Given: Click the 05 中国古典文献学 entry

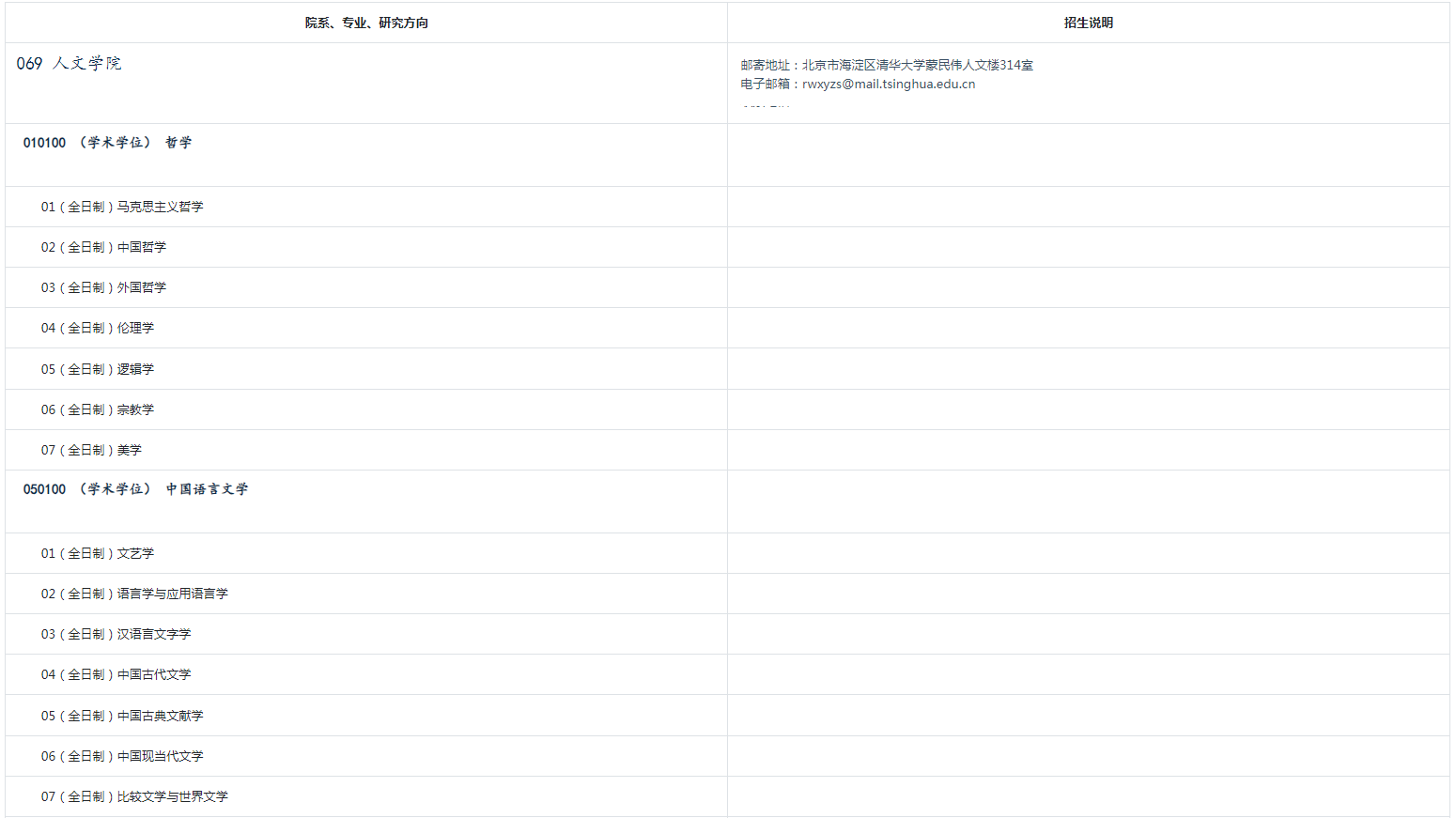Looking at the screenshot, I should (x=122, y=716).
